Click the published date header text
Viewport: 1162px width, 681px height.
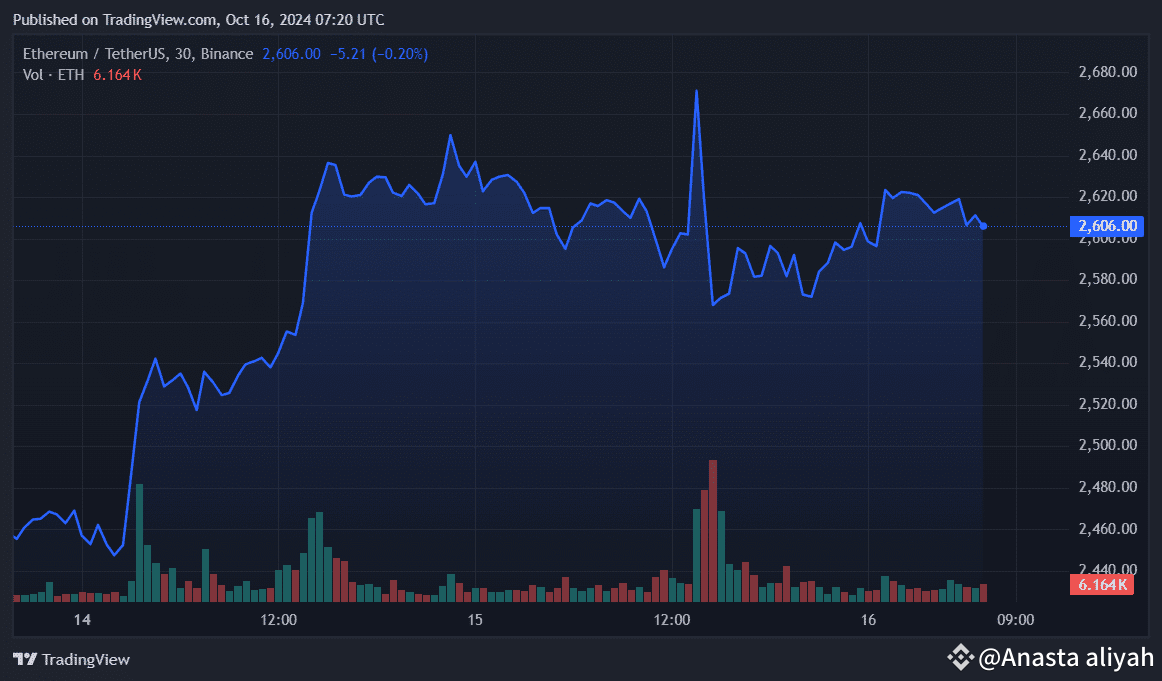[x=198, y=20]
